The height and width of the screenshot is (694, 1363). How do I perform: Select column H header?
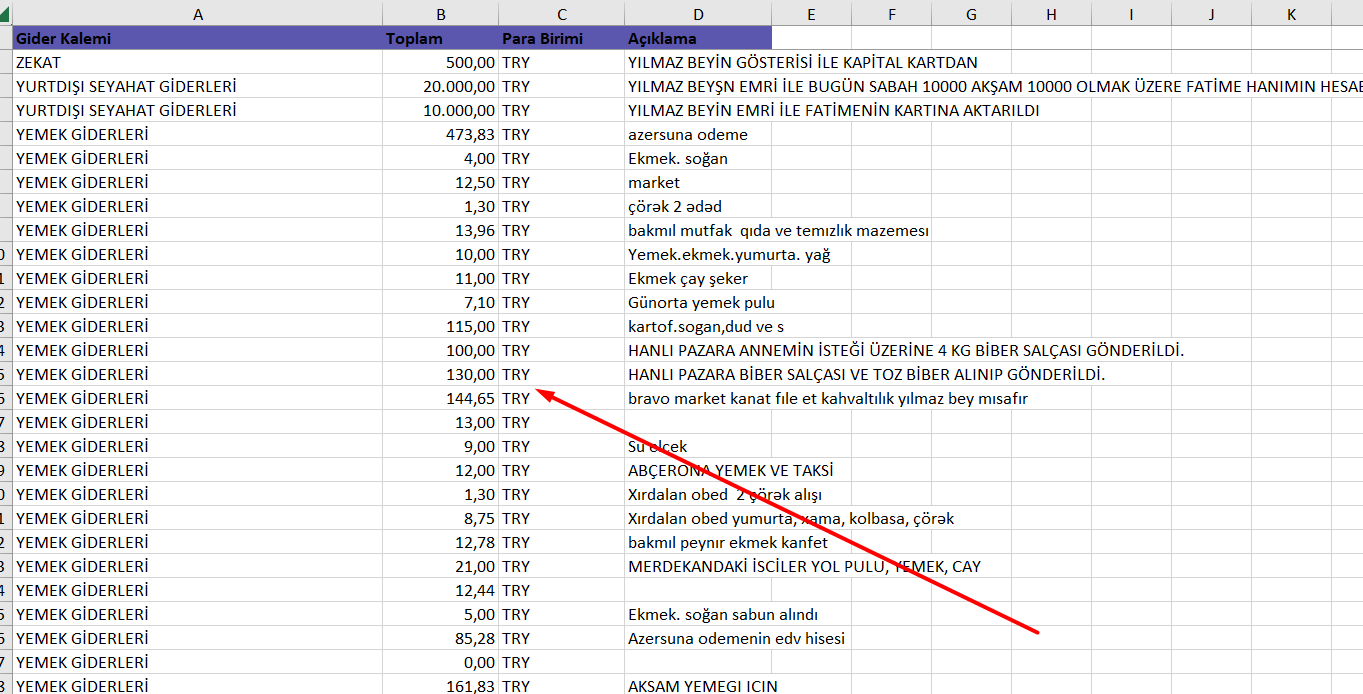1051,14
